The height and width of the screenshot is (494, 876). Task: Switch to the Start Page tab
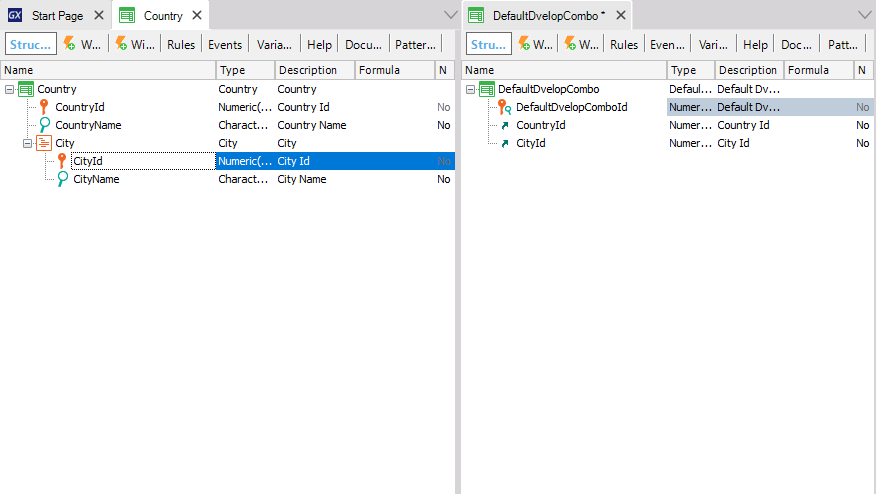pyautogui.click(x=56, y=15)
